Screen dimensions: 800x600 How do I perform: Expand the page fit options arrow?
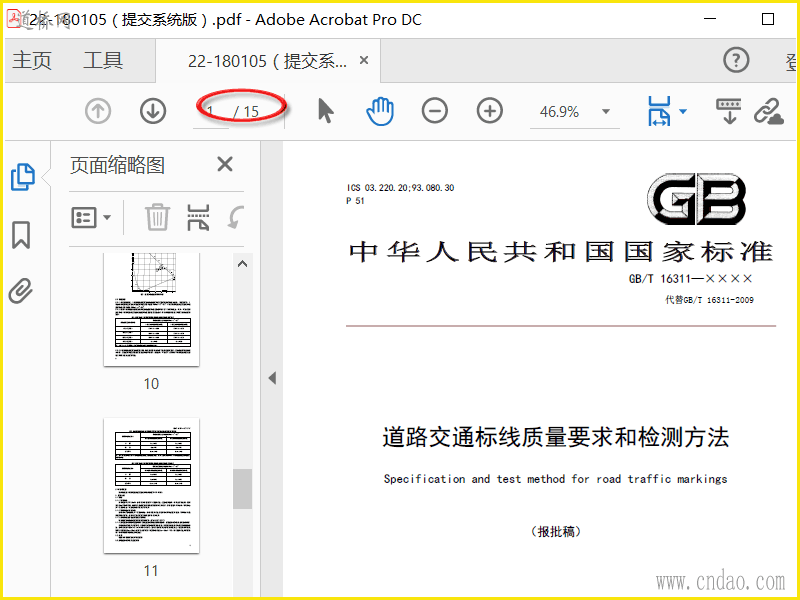683,111
